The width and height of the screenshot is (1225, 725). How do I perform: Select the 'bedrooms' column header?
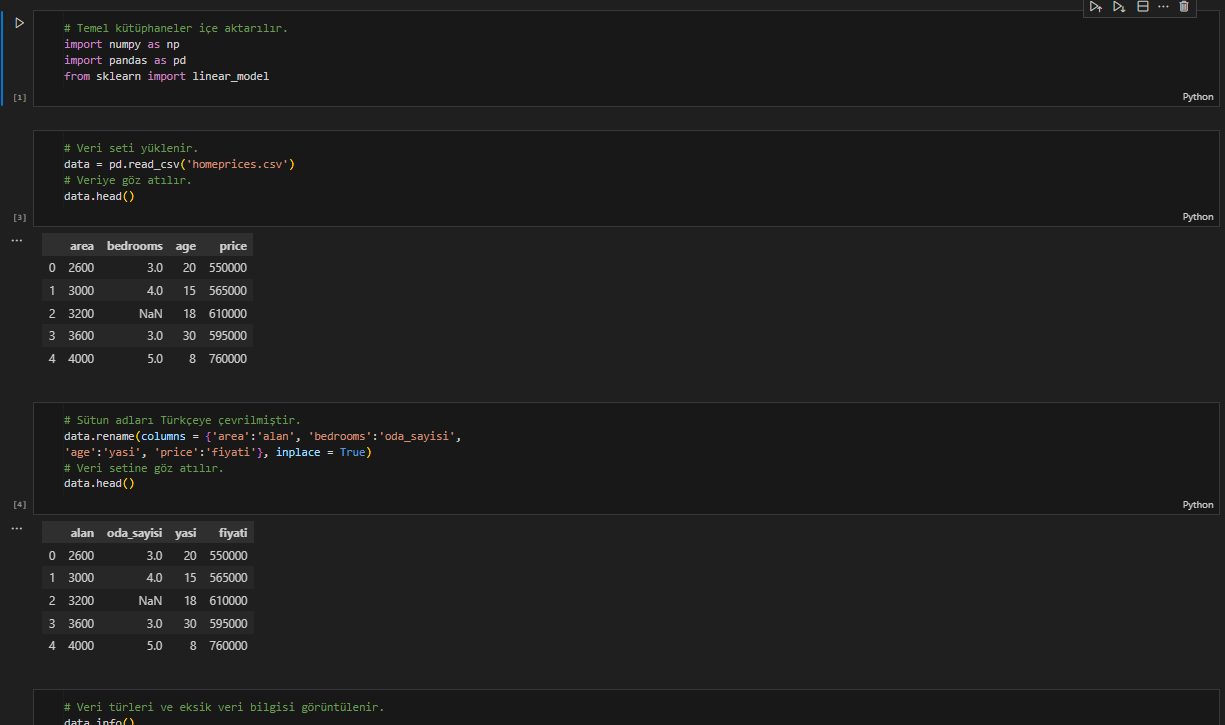(x=134, y=246)
